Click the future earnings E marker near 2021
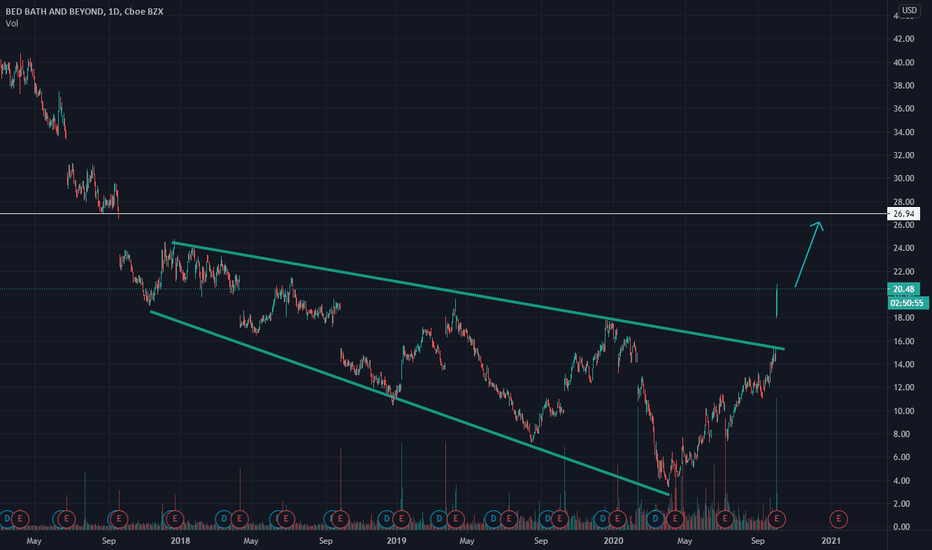The image size is (932, 550). tap(839, 519)
